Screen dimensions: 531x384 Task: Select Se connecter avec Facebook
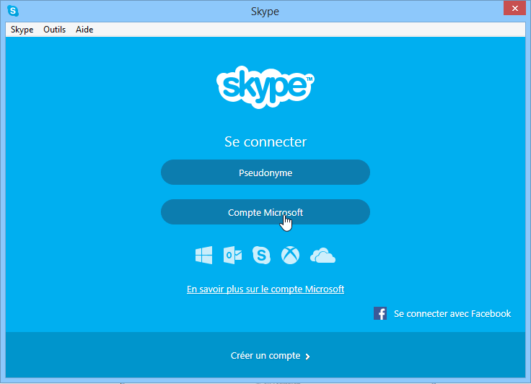tap(452, 314)
